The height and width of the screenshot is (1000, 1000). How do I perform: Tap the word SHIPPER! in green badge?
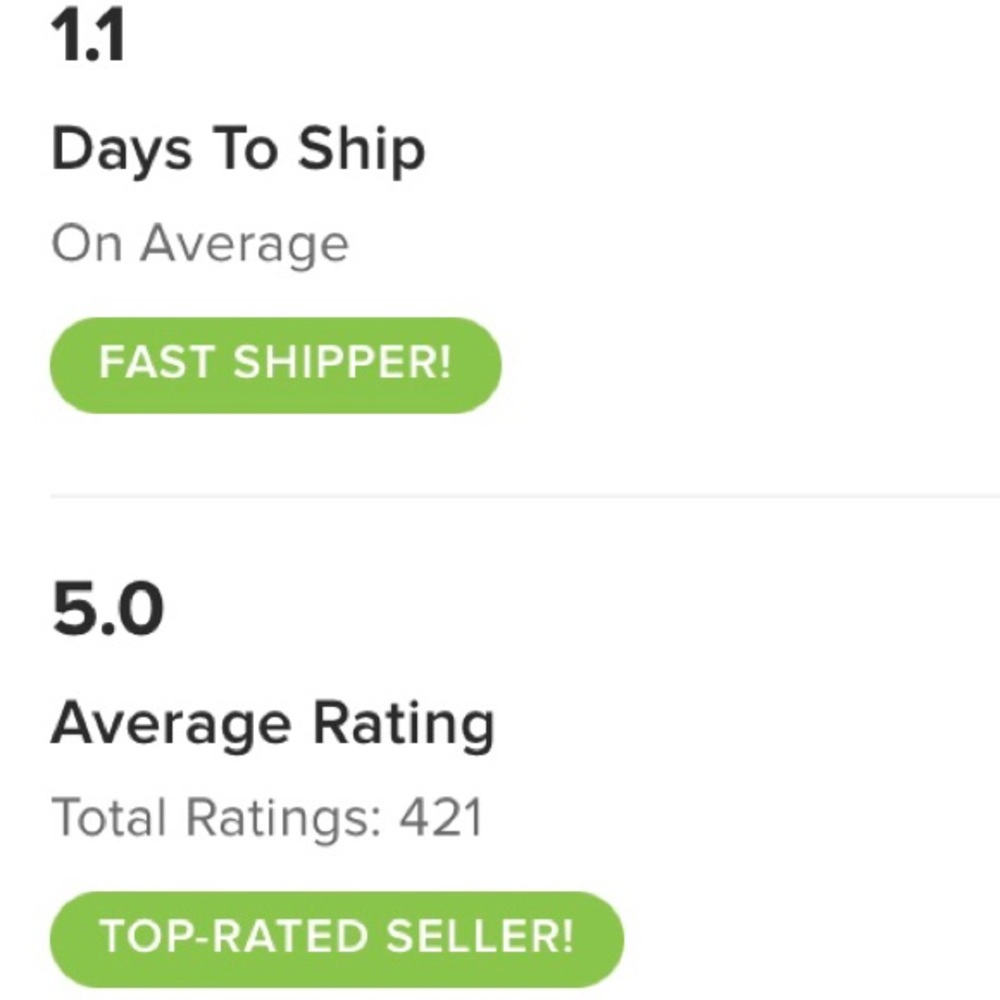pos(343,364)
